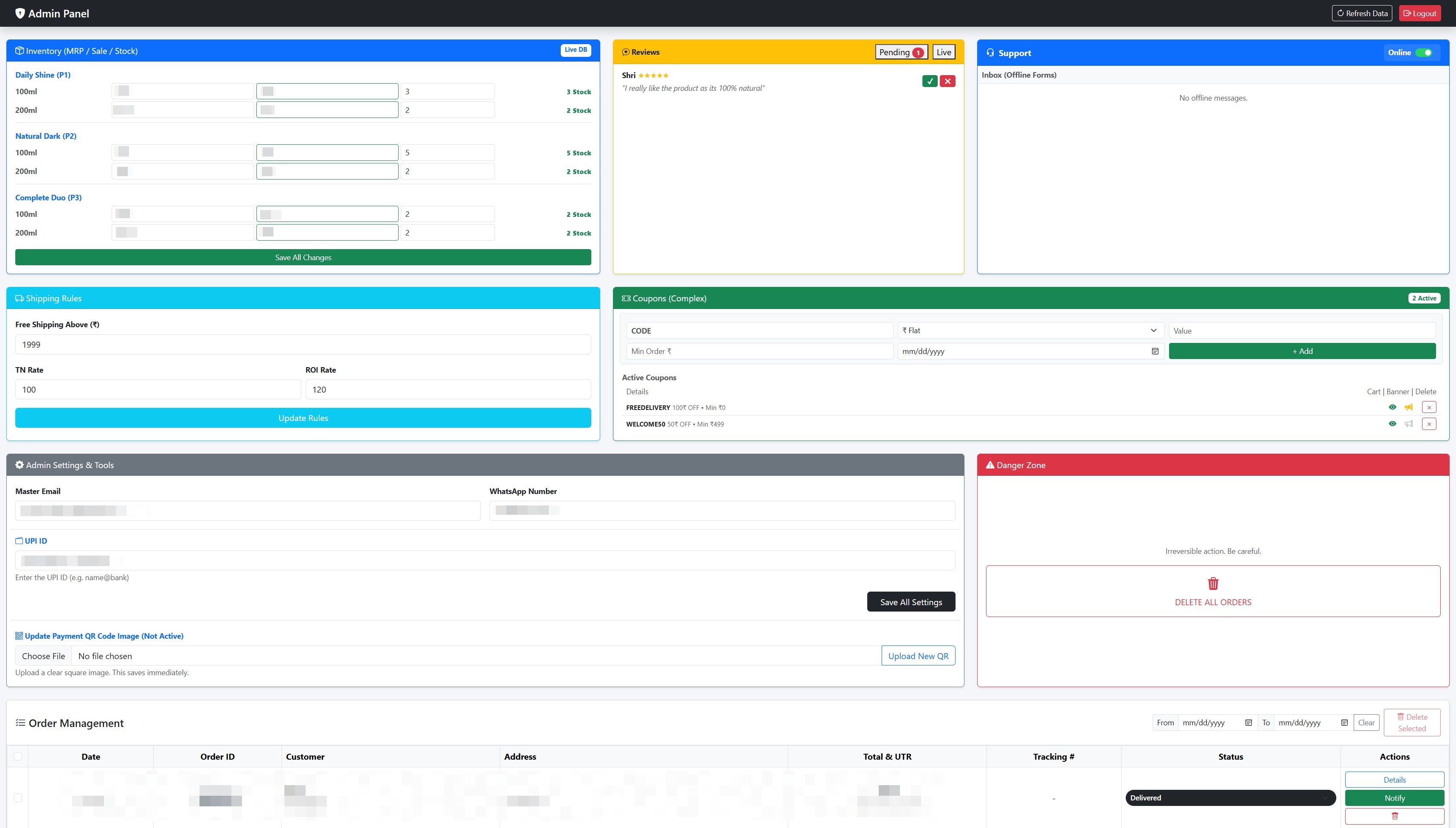Click the trash icon inside DELETE ALL ORDERS
Screen dimensions: 1456x828
(1213, 583)
